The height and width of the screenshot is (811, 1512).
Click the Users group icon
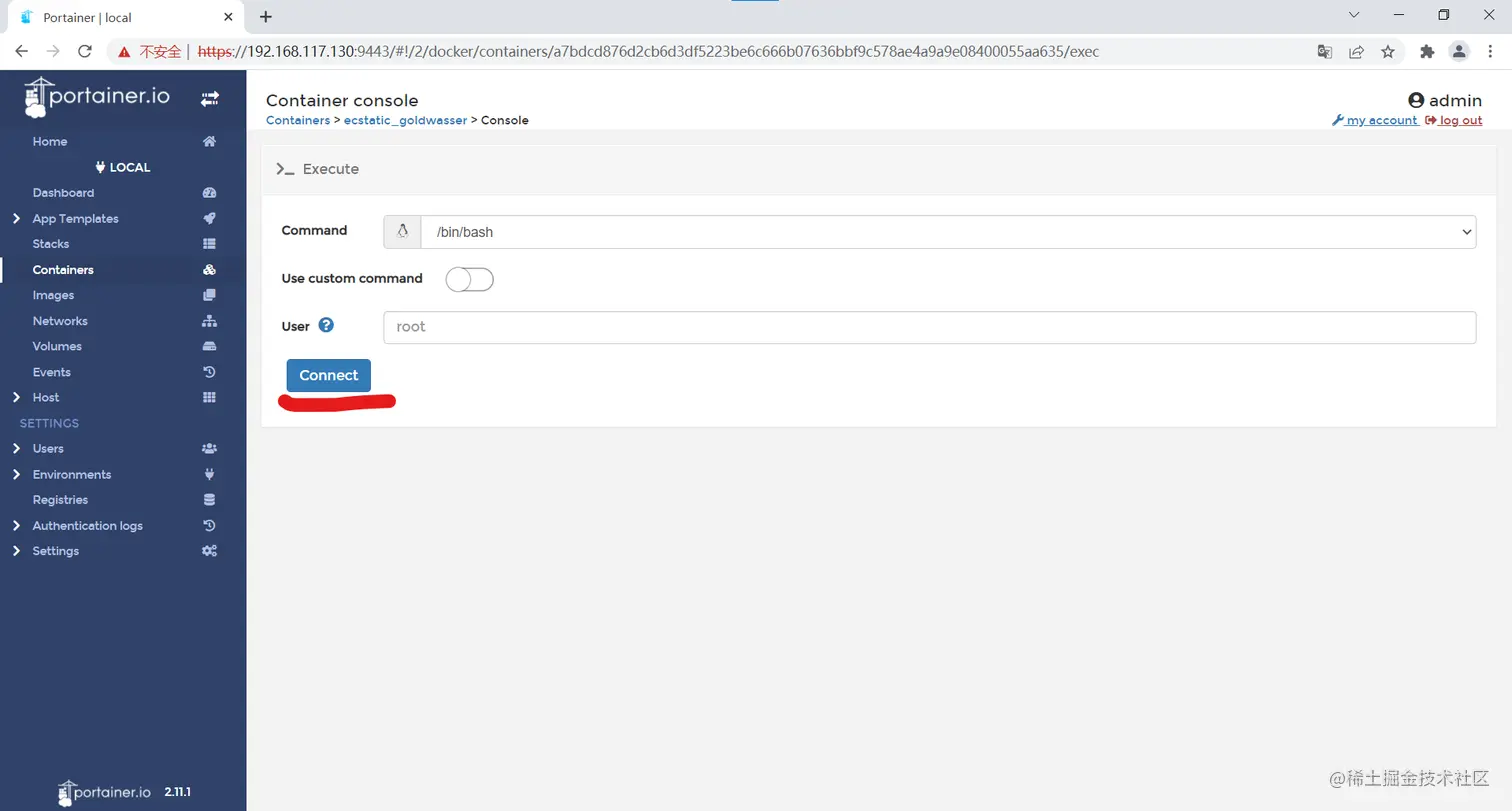[x=209, y=449]
